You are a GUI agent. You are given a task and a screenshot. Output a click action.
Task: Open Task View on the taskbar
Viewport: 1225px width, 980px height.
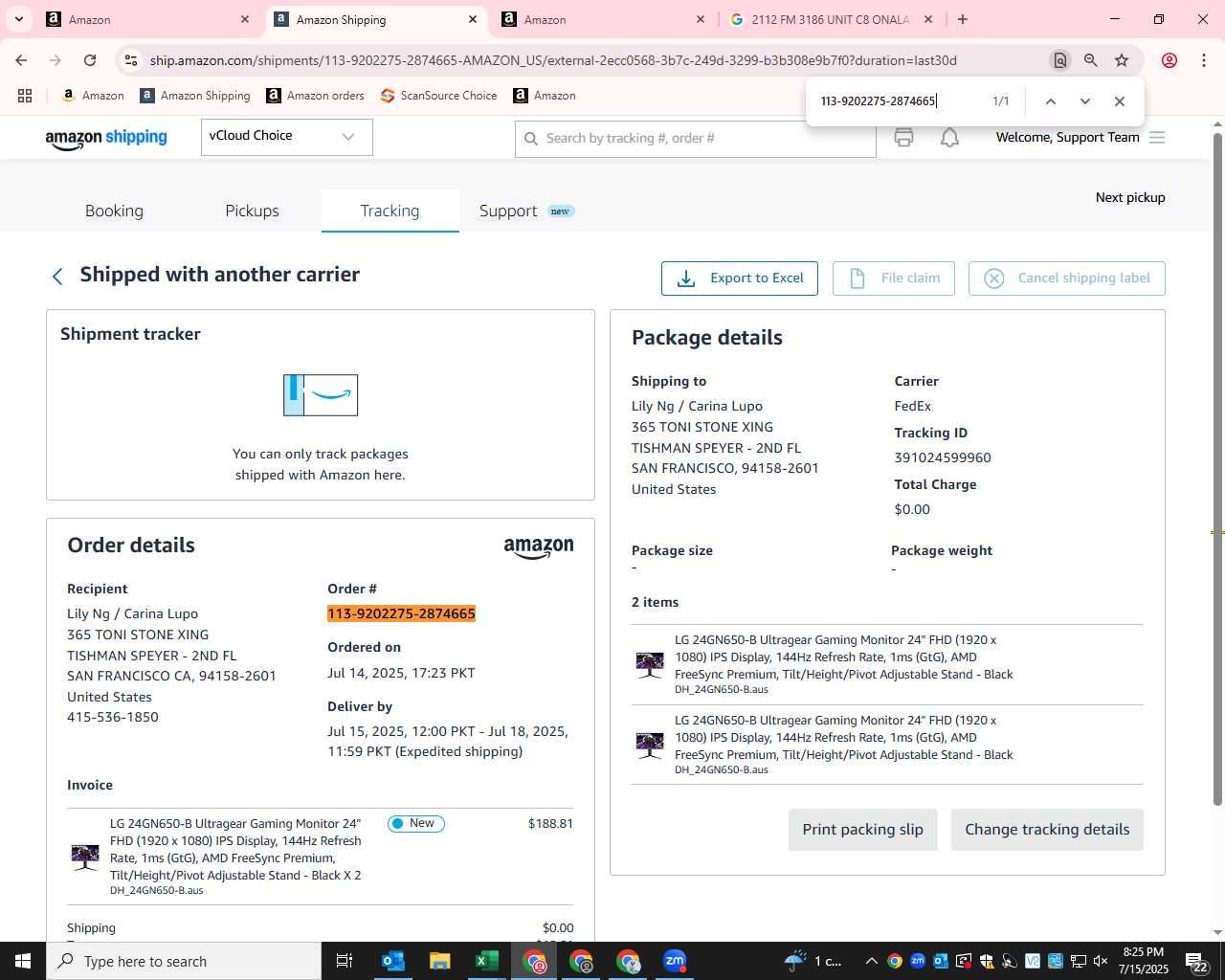(x=345, y=961)
